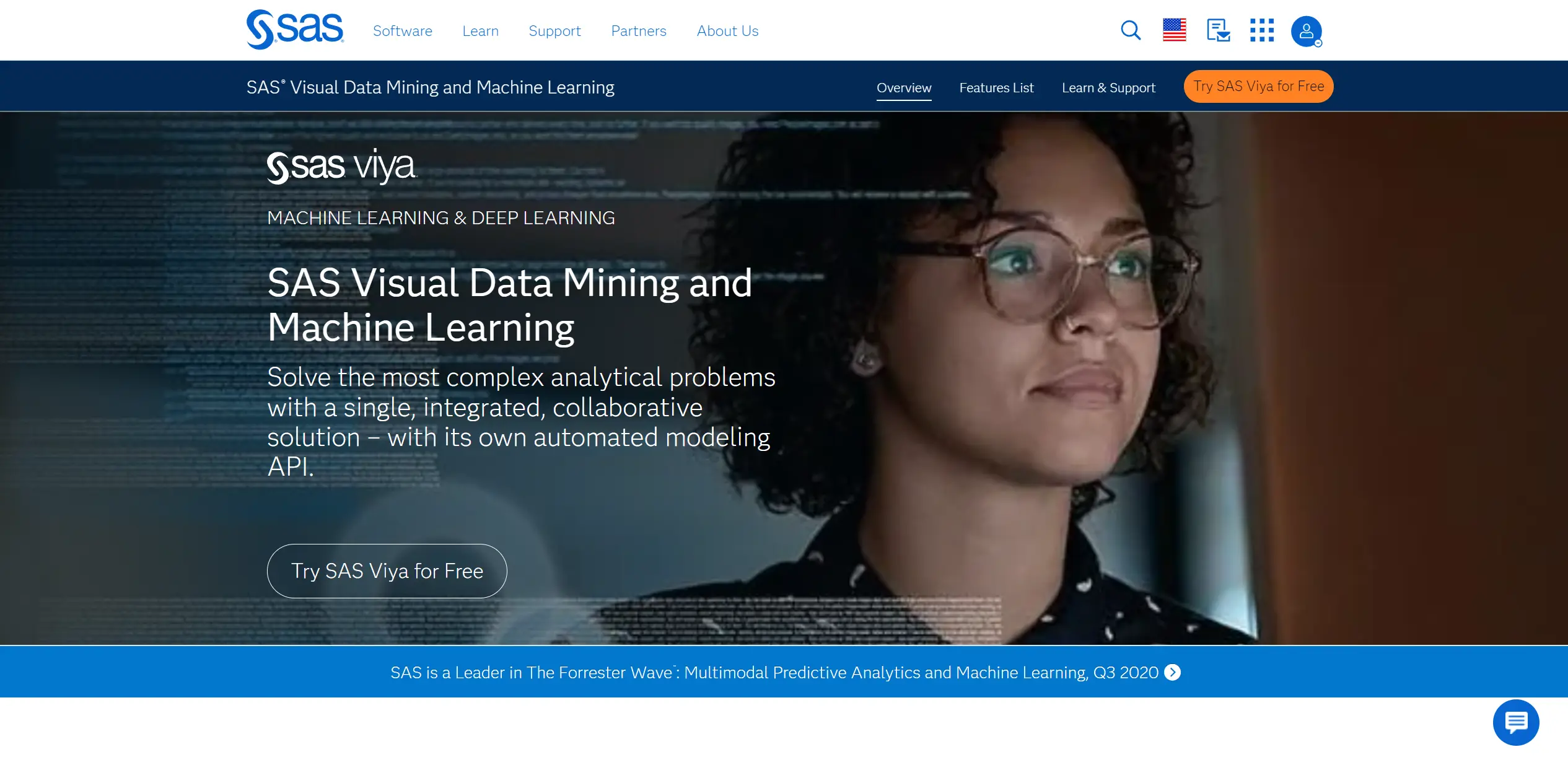Switch to the Learn & Support tab
The height and width of the screenshot is (778, 1568).
tap(1108, 88)
